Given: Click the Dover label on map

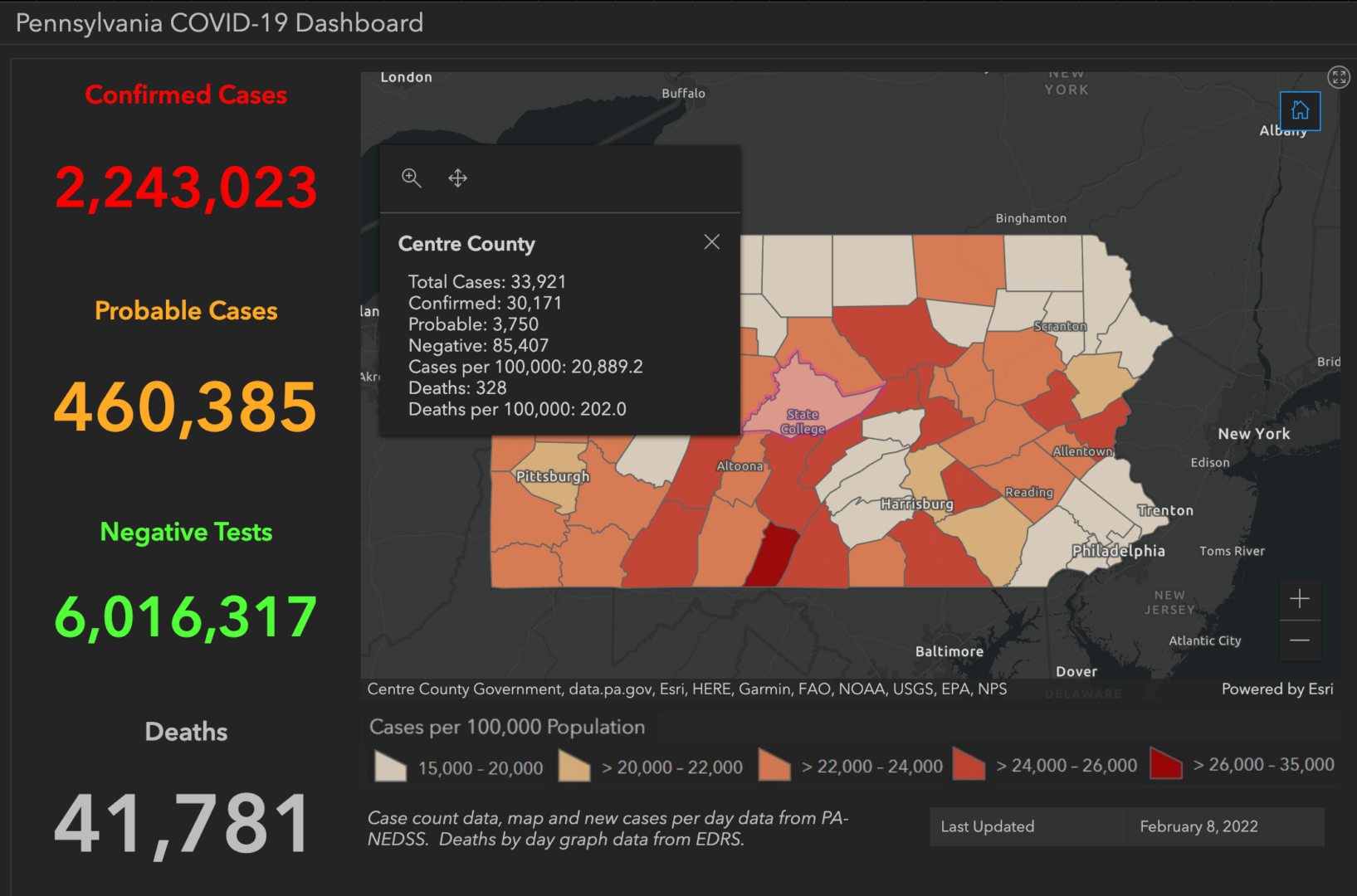Looking at the screenshot, I should click(x=1076, y=671).
